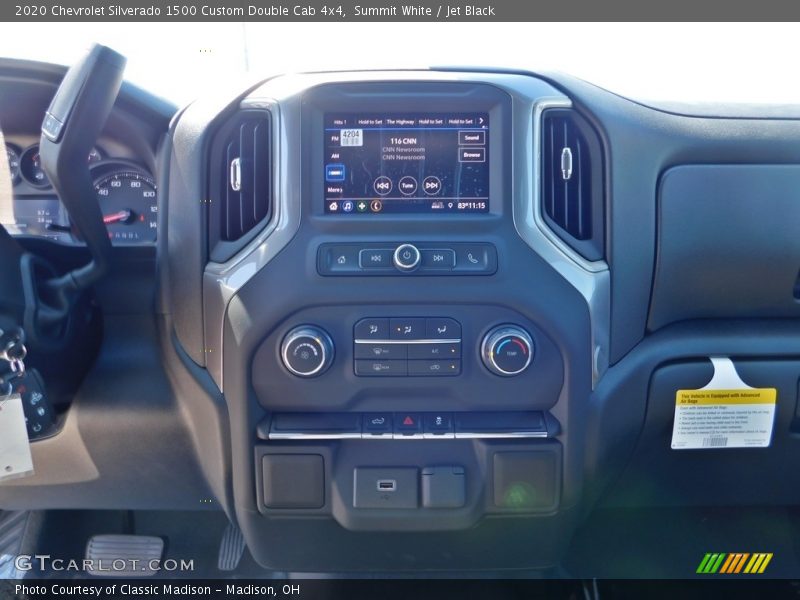Open the Sound settings button

point(471,138)
